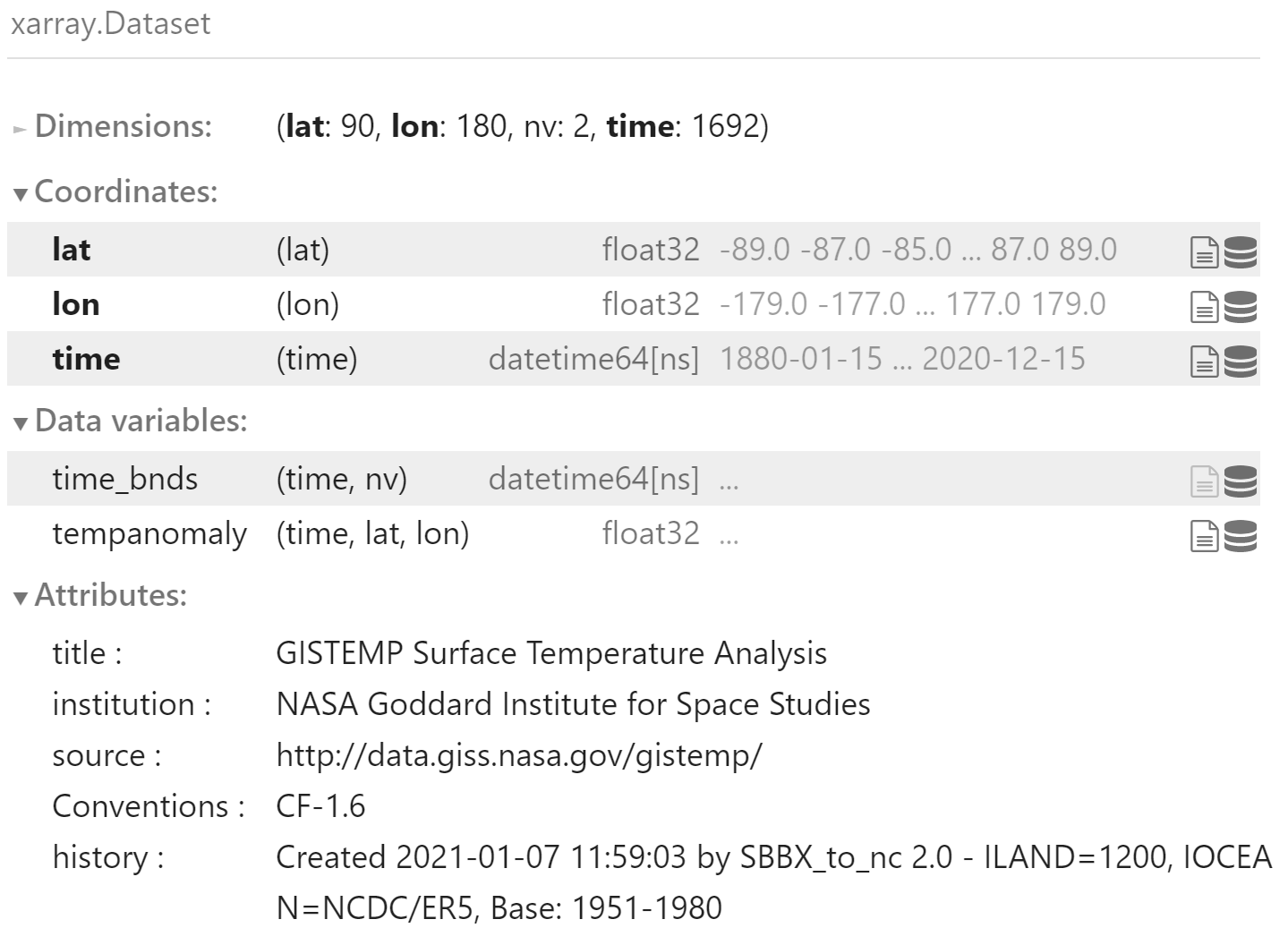
Task: Show attributes for time coordinate
Action: 1204,362
